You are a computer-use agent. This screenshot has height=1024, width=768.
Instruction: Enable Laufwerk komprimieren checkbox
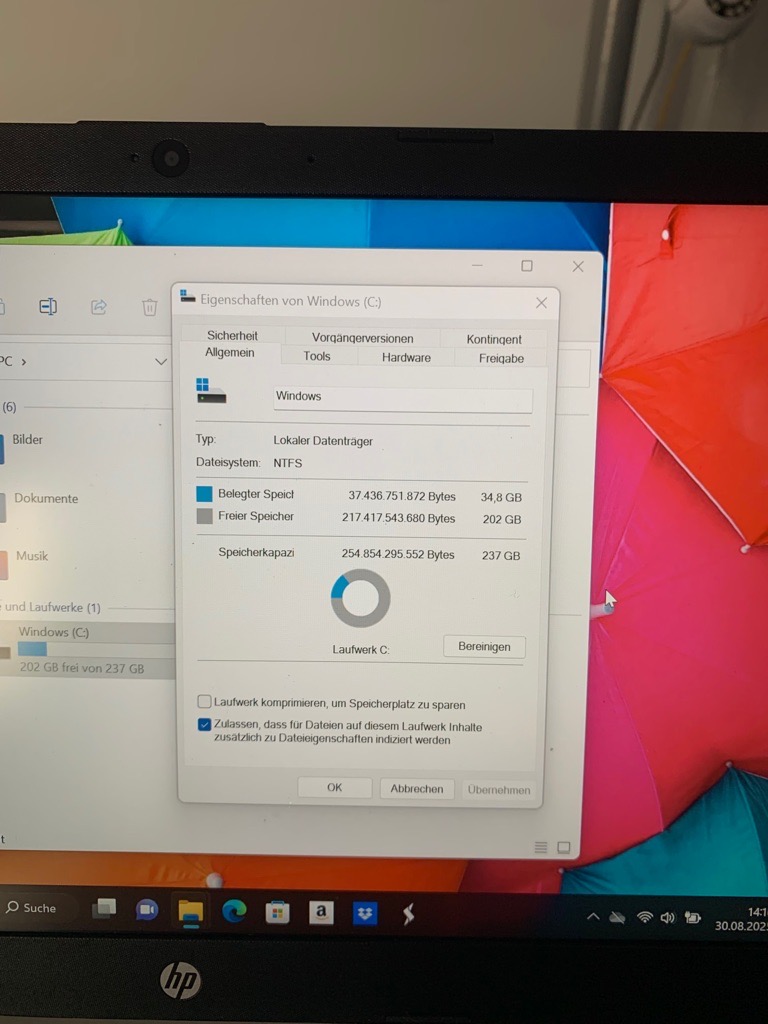pos(204,701)
